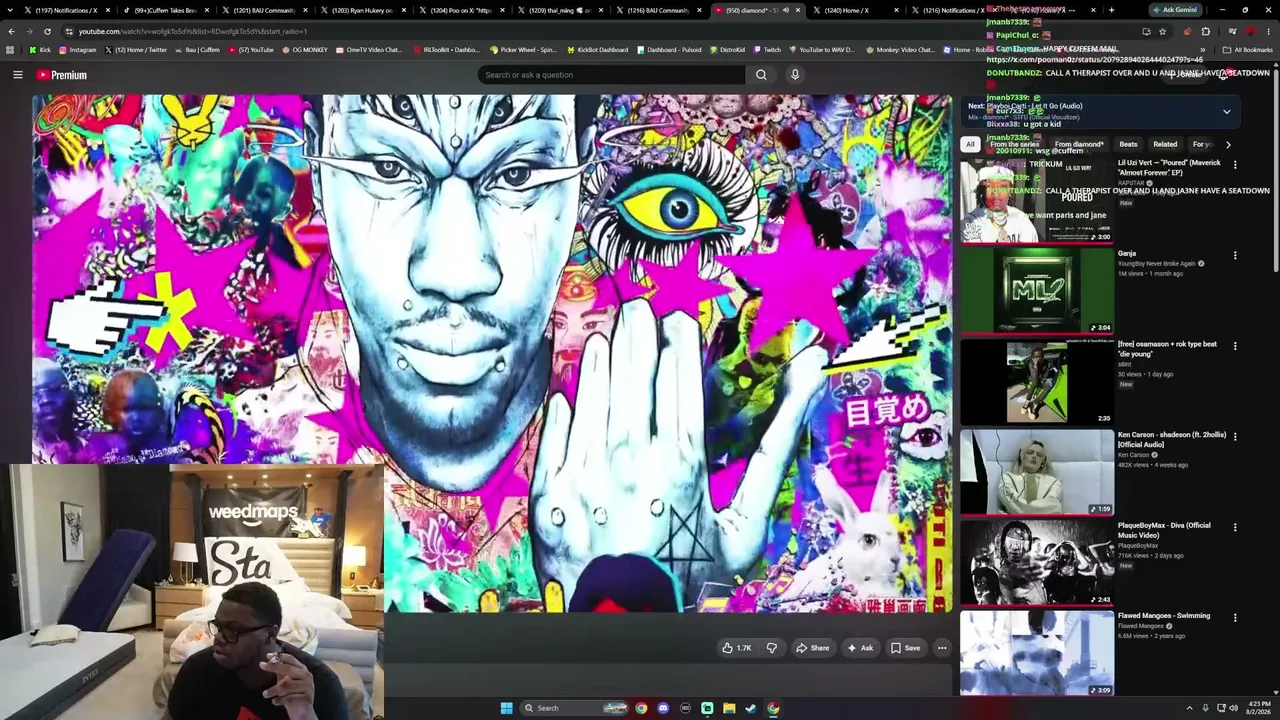Open the browser Extensions puzzle icon
This screenshot has width=1280, height=720.
coord(1205,31)
